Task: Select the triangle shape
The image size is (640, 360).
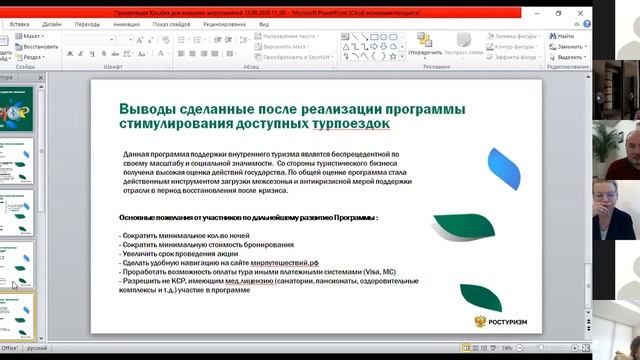Action: coord(345,47)
